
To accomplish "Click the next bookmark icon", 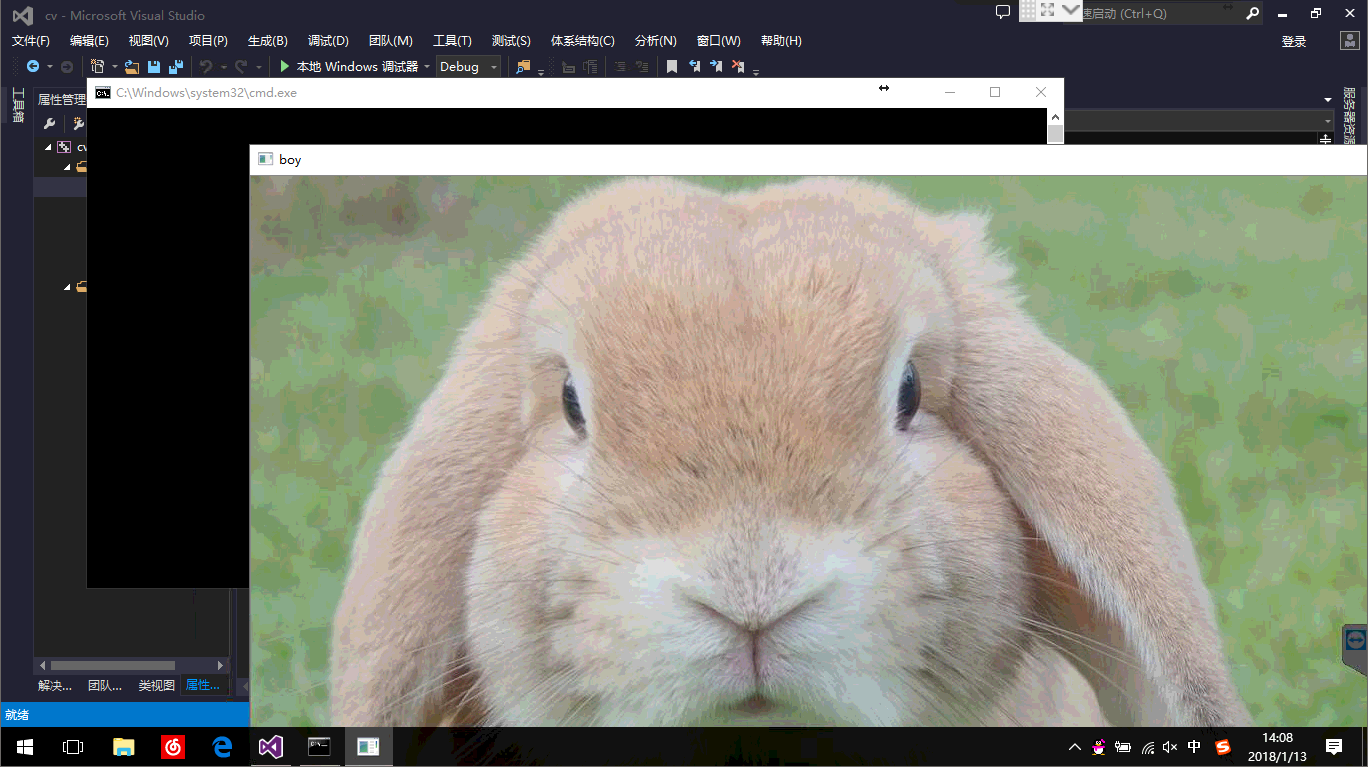I will (716, 66).
